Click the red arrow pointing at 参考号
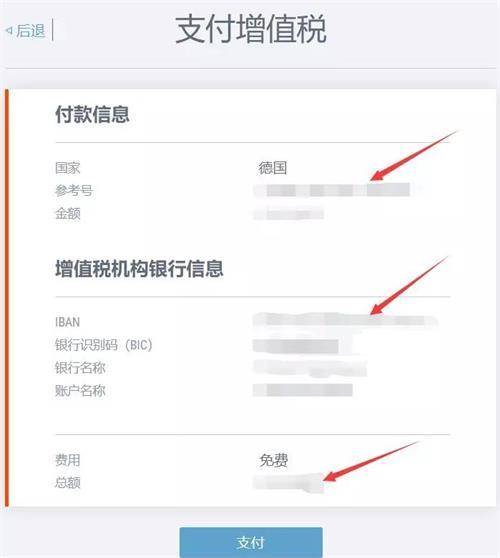 point(414,156)
